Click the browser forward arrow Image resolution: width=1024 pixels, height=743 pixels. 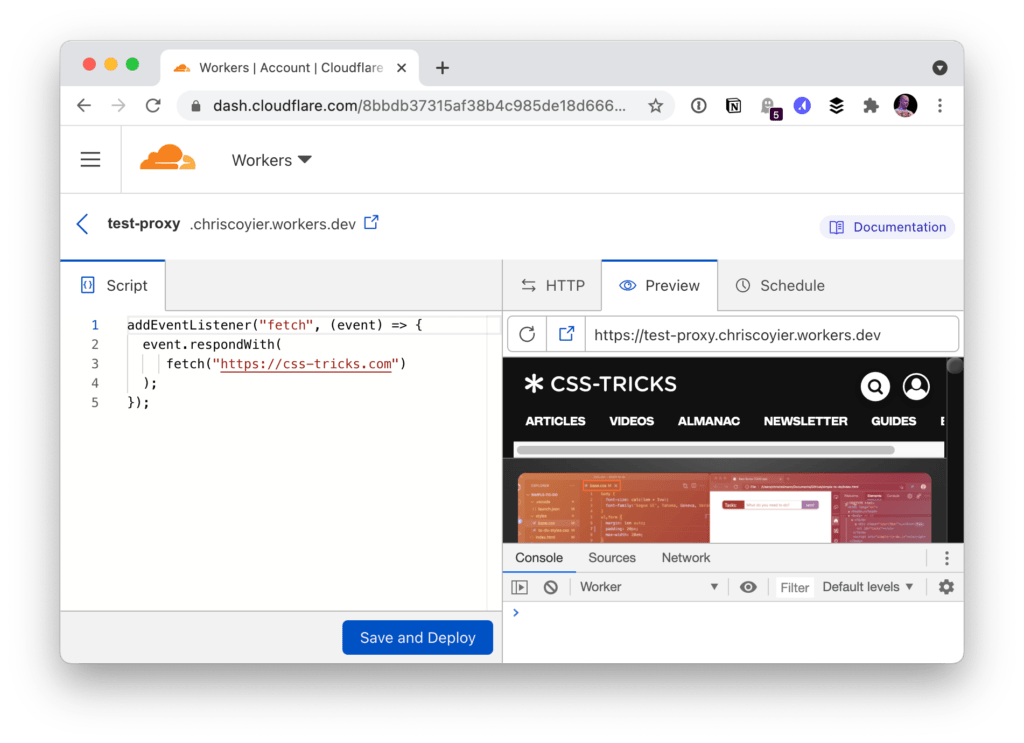118,106
